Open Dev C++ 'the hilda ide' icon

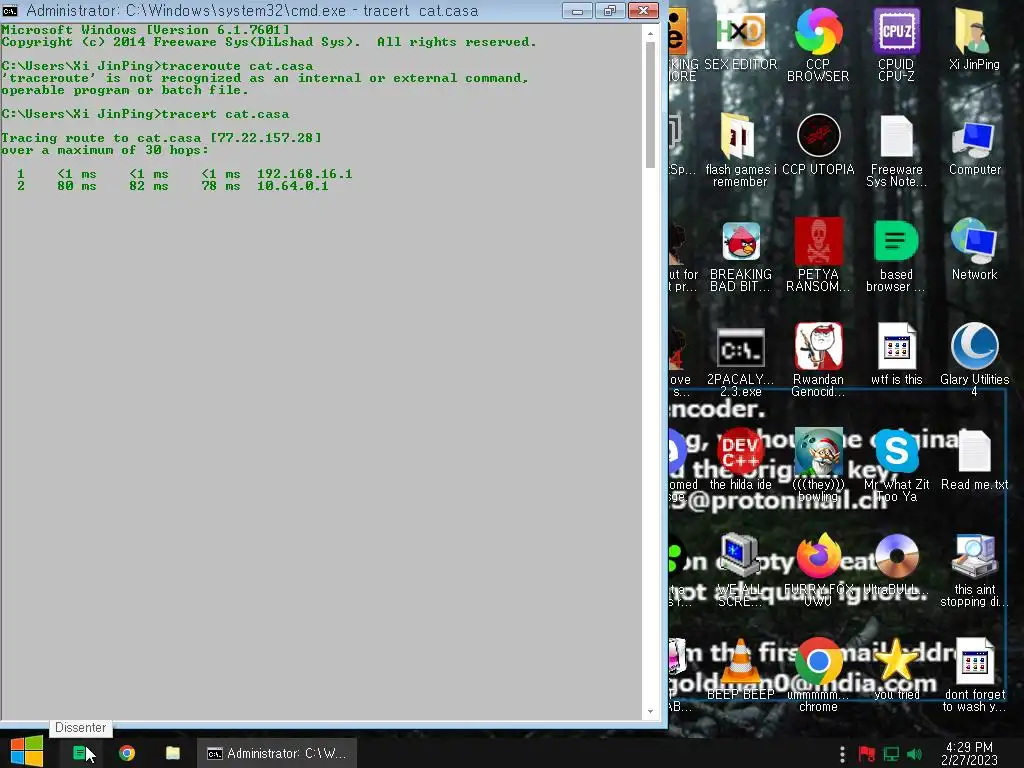coord(740,460)
